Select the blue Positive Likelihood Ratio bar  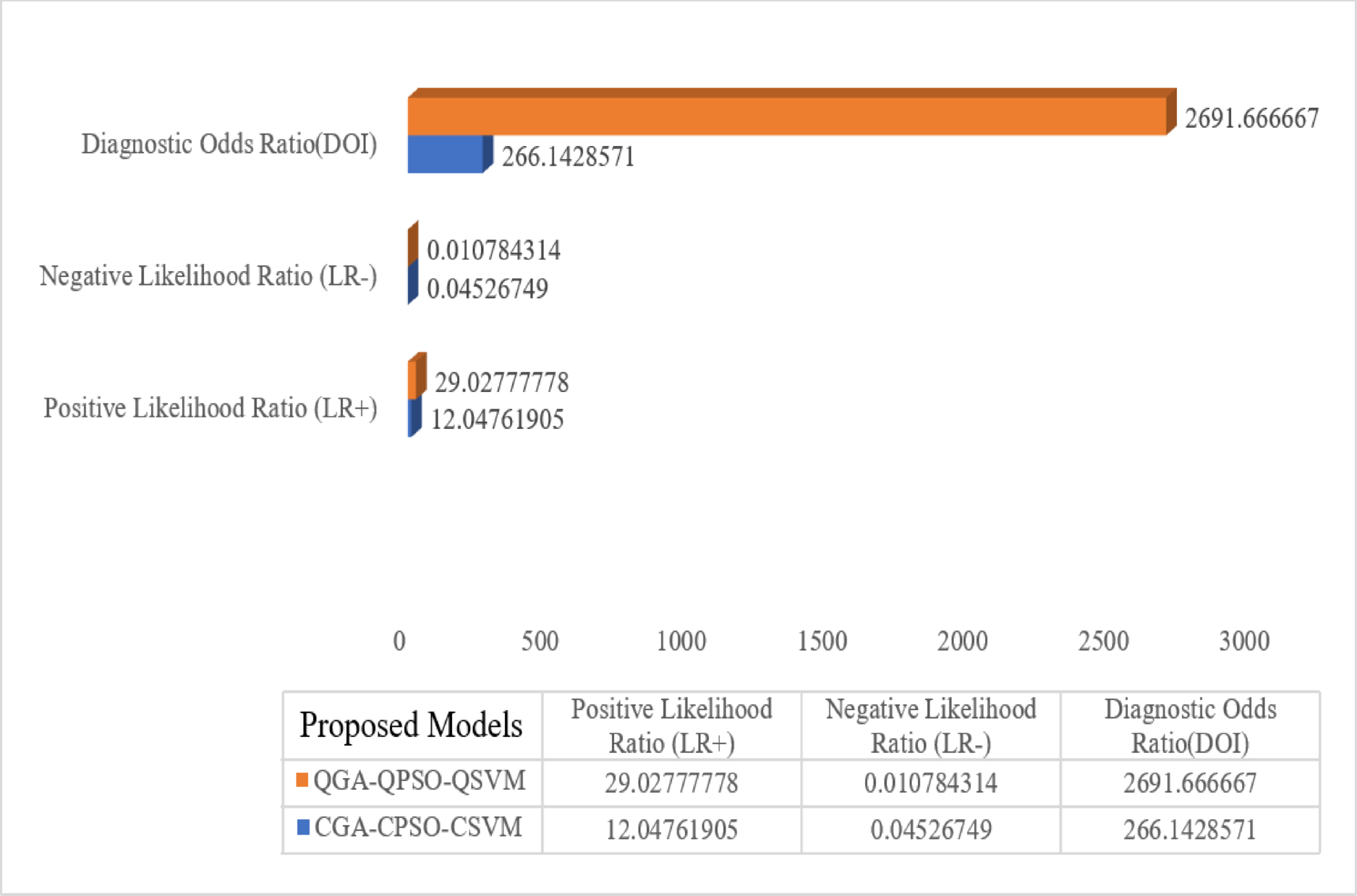pyautogui.click(x=413, y=417)
